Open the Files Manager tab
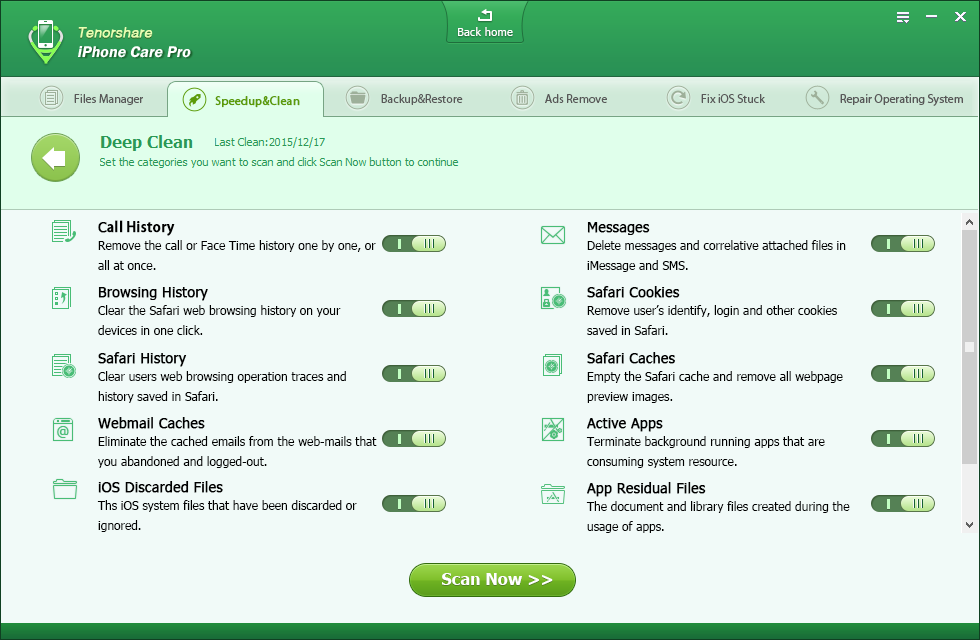The height and width of the screenshot is (640, 980). pos(92,98)
